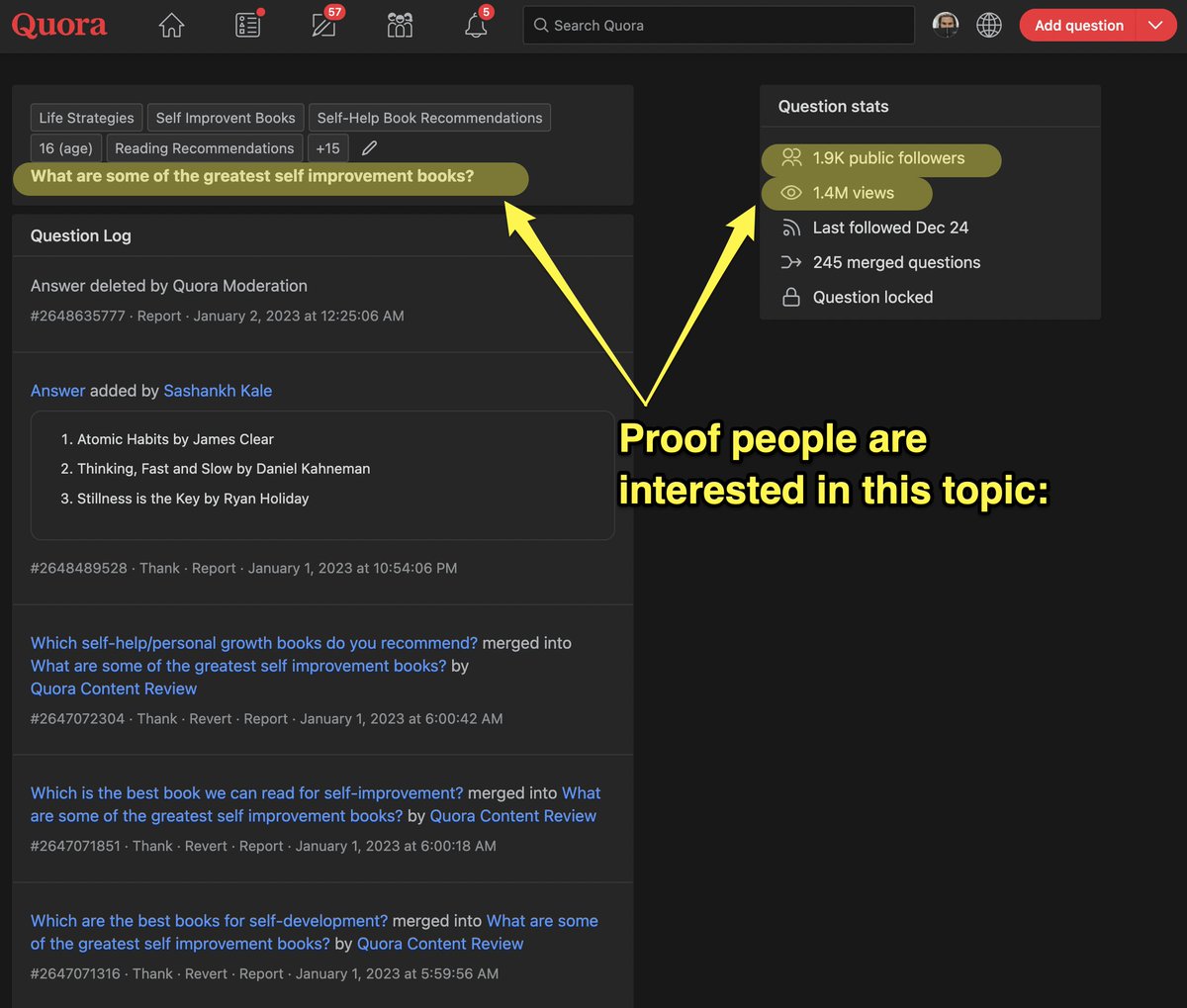The width and height of the screenshot is (1187, 1008).
Task: Open Quora Content Review link in entry #2647071316
Action: [440, 944]
